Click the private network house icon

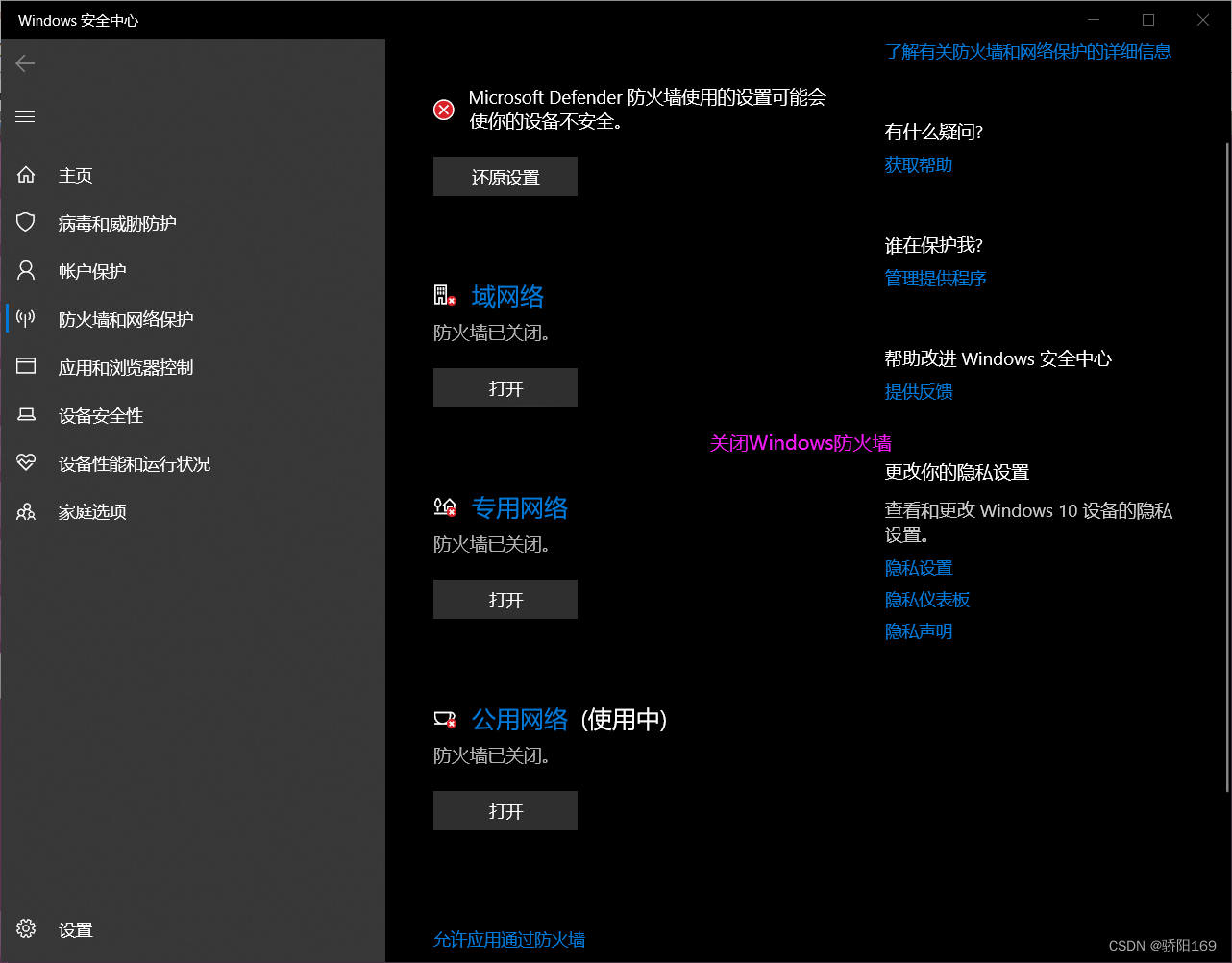tap(444, 507)
